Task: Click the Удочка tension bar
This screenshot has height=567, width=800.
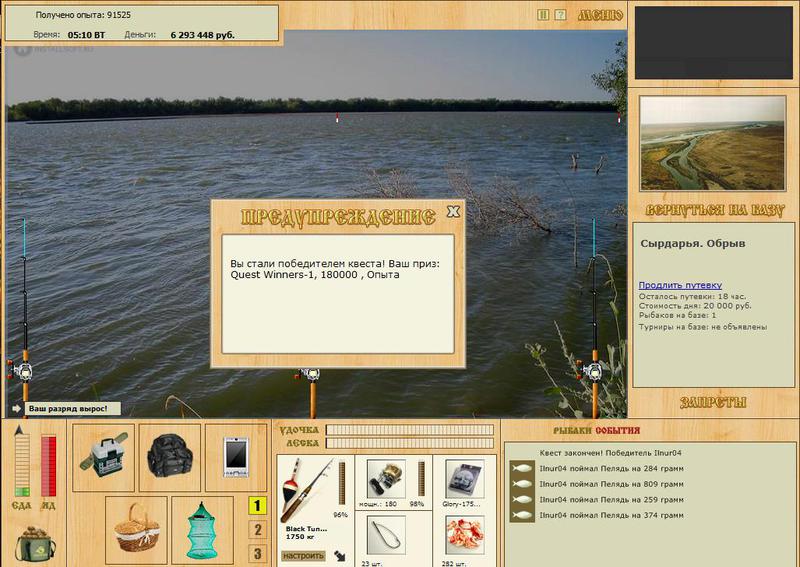Action: tap(410, 430)
